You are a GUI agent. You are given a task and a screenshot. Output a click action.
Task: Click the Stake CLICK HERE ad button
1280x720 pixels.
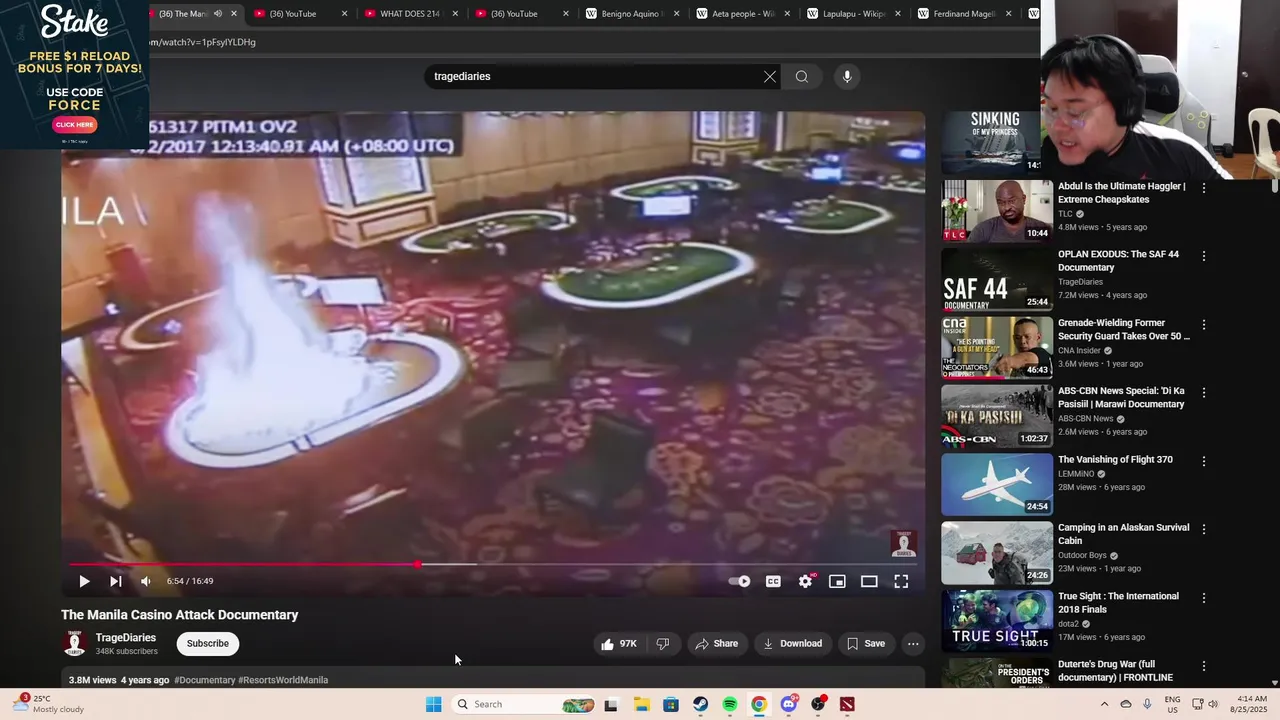click(74, 125)
